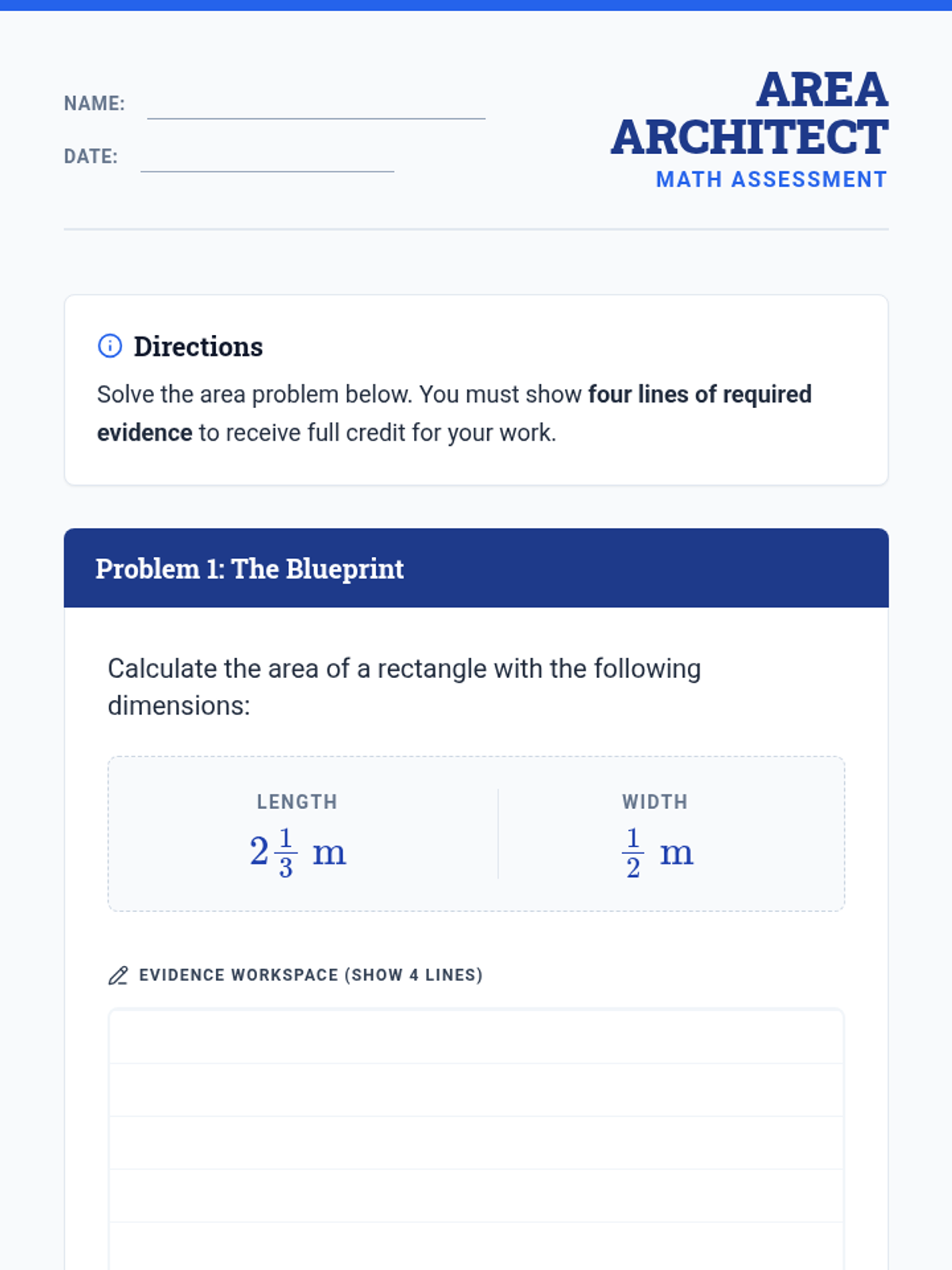Click the info icon beside Directions
This screenshot has width=952, height=1270.
(x=109, y=346)
